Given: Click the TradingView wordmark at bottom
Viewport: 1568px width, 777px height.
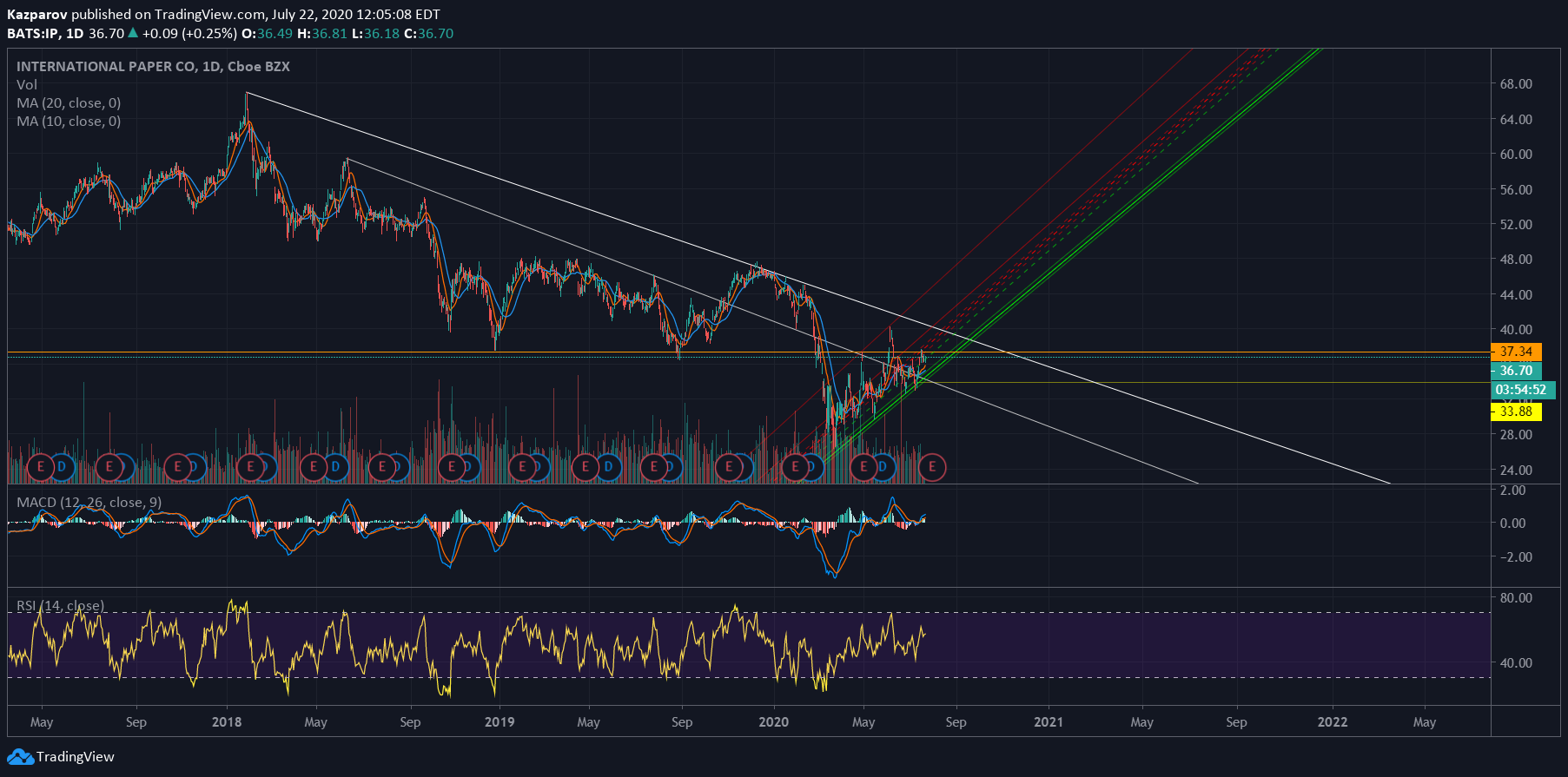Looking at the screenshot, I should (x=76, y=757).
